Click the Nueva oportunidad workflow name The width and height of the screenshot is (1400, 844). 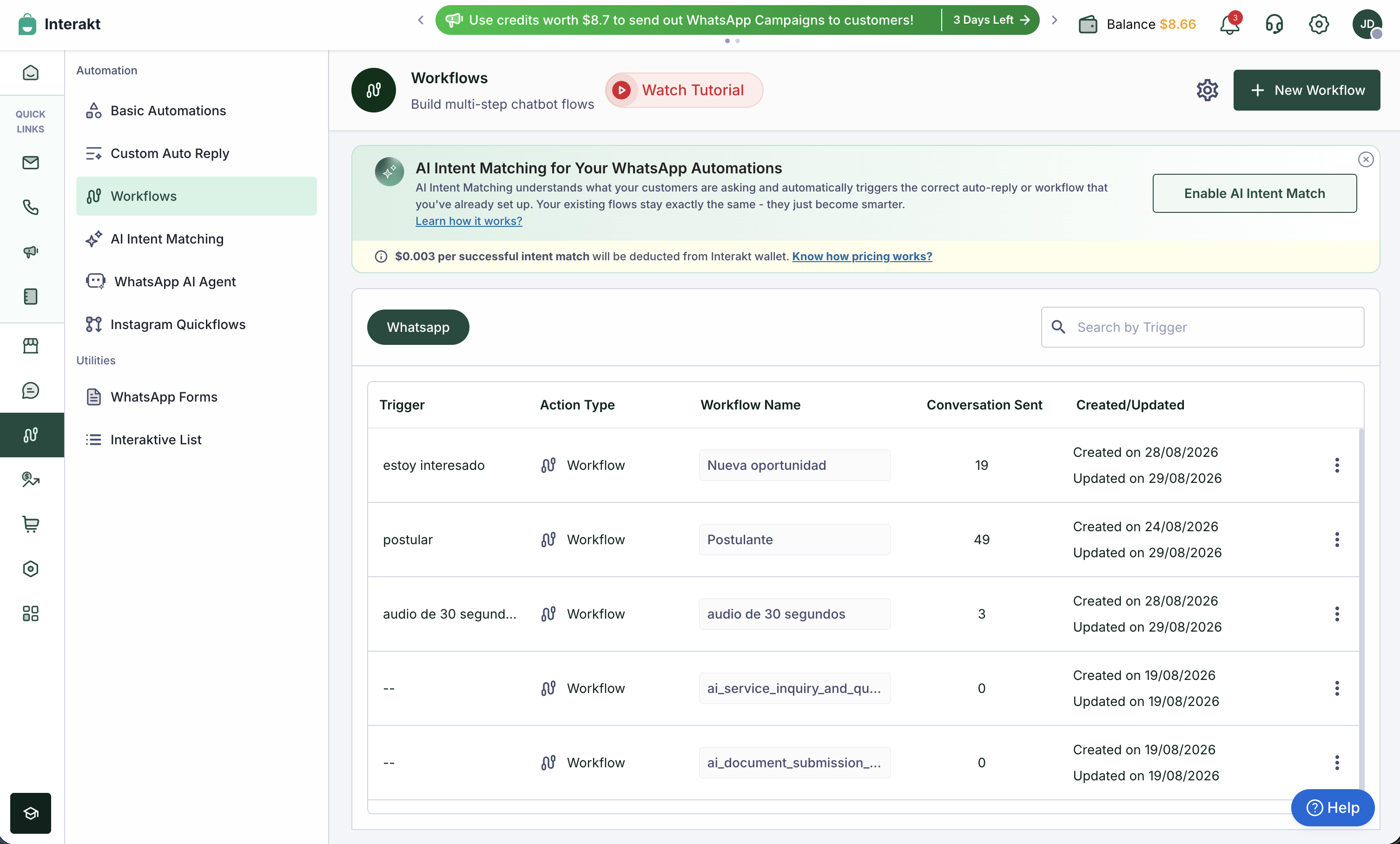click(x=795, y=465)
